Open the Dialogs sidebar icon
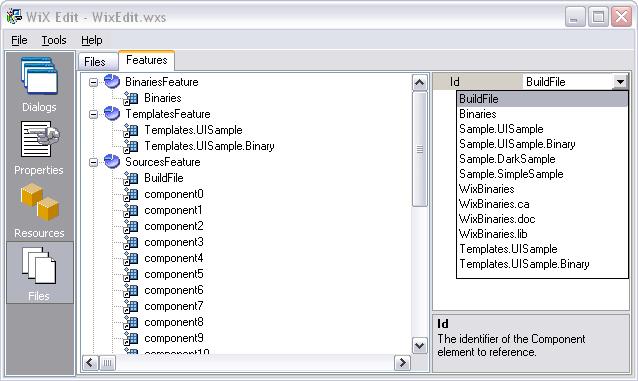 39,85
